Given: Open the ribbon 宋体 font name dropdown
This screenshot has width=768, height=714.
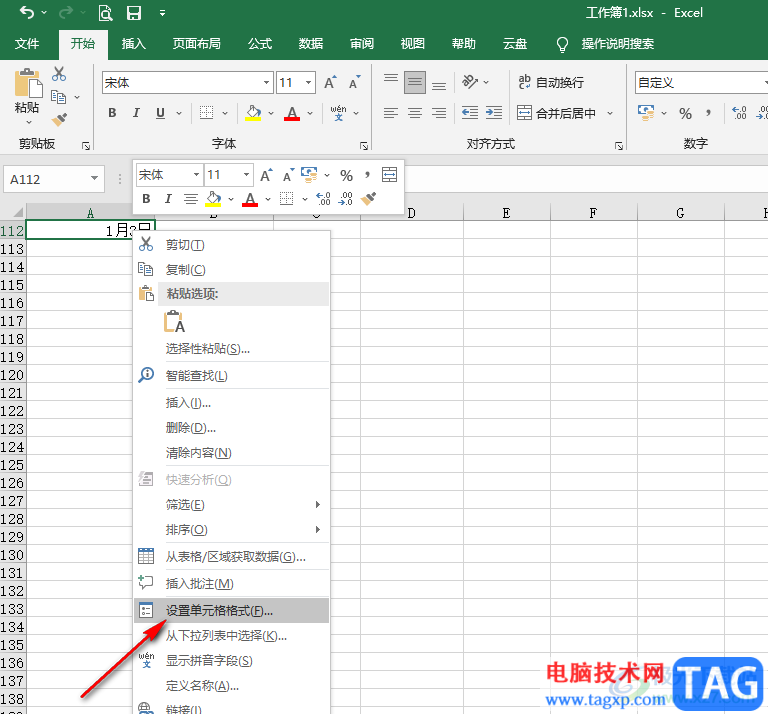Looking at the screenshot, I should (x=266, y=82).
